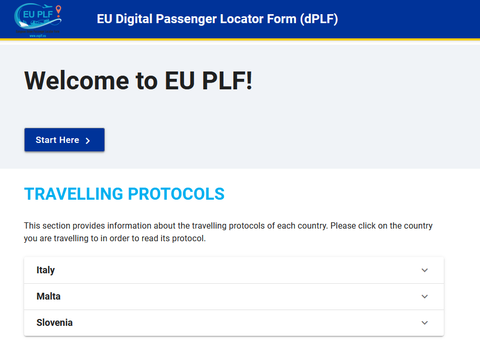Viewport: 480px width, 360px height.
Task: Click the airplane graphic in the logo
Action: 48,7
